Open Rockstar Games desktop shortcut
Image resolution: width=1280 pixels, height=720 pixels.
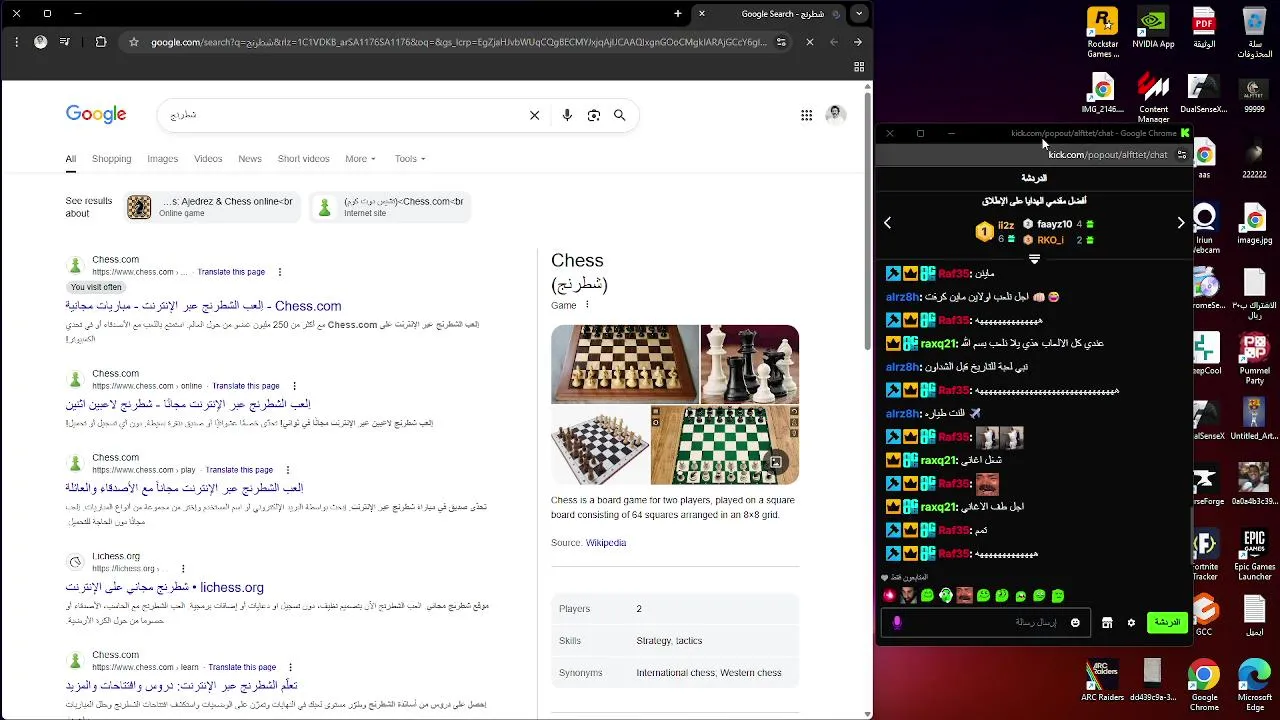tap(1102, 33)
